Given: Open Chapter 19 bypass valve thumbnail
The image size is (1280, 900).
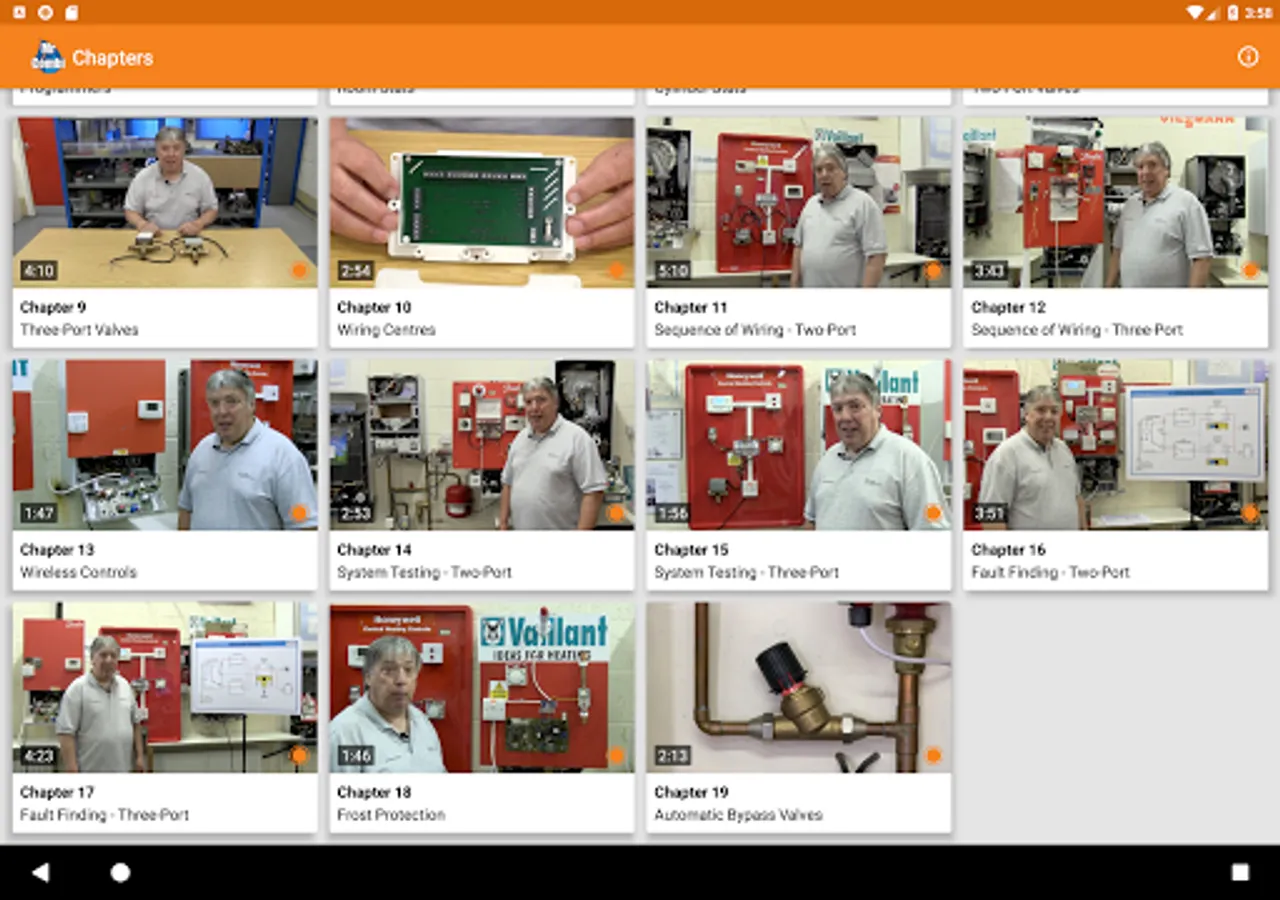Looking at the screenshot, I should pyautogui.click(x=799, y=687).
